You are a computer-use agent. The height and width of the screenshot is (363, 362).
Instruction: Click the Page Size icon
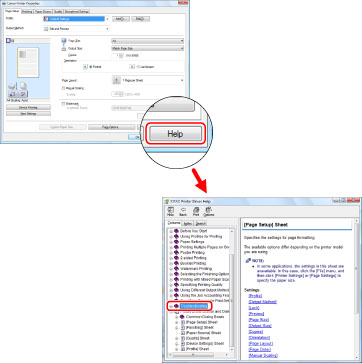click(x=64, y=41)
